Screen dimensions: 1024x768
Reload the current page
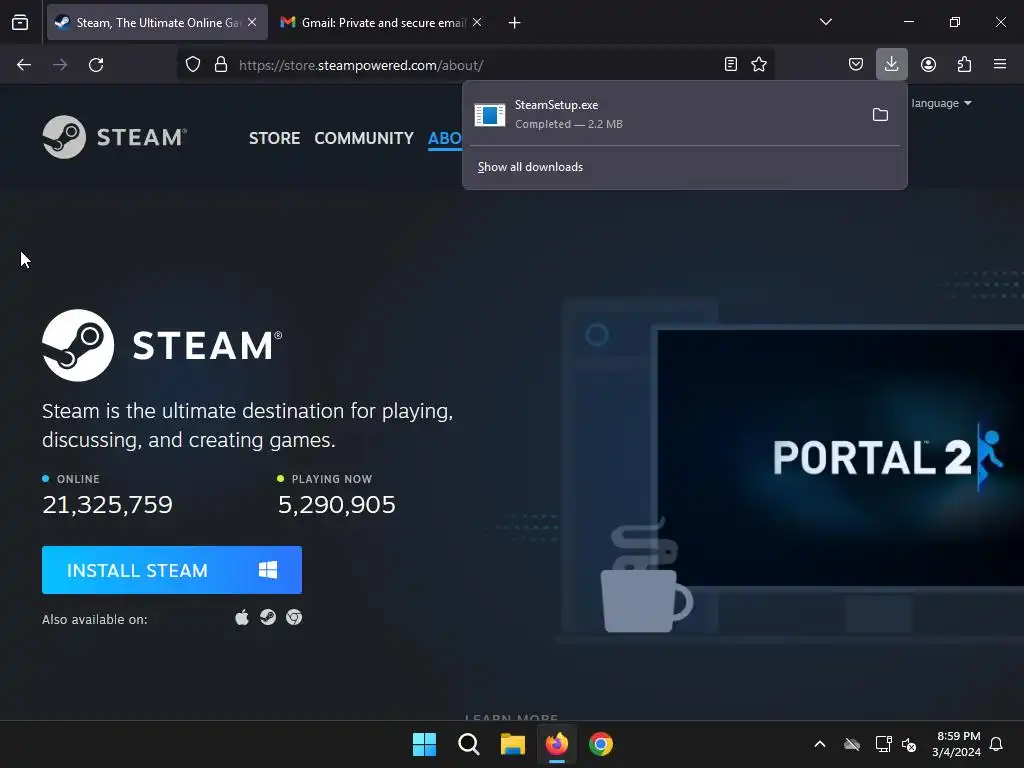pyautogui.click(x=96, y=65)
